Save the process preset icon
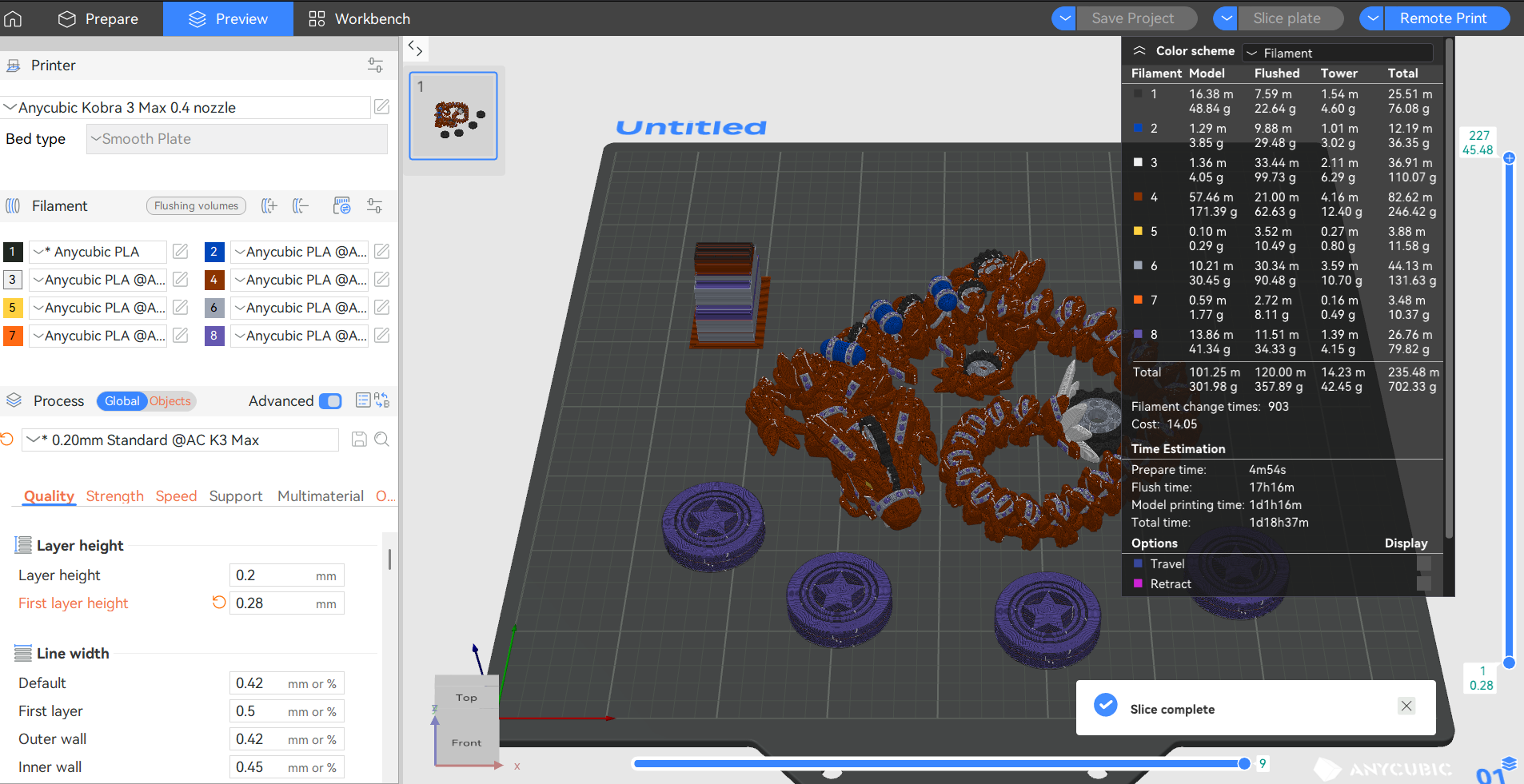This screenshot has height=784, width=1524. point(359,440)
